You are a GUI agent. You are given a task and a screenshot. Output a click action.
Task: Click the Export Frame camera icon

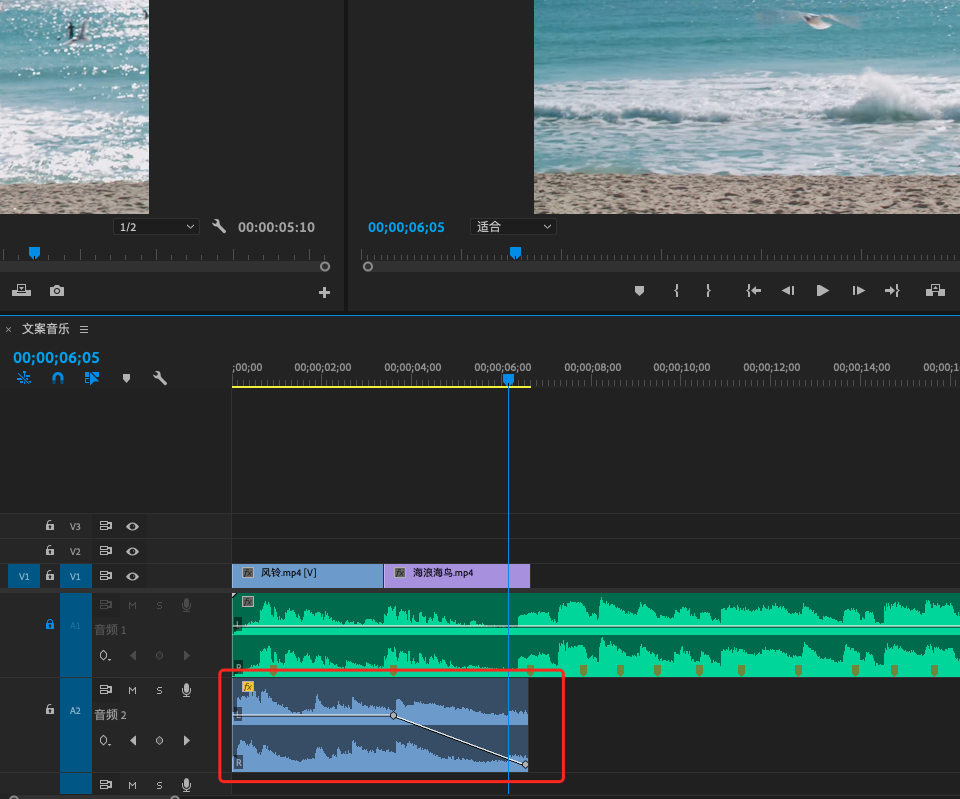click(x=57, y=291)
